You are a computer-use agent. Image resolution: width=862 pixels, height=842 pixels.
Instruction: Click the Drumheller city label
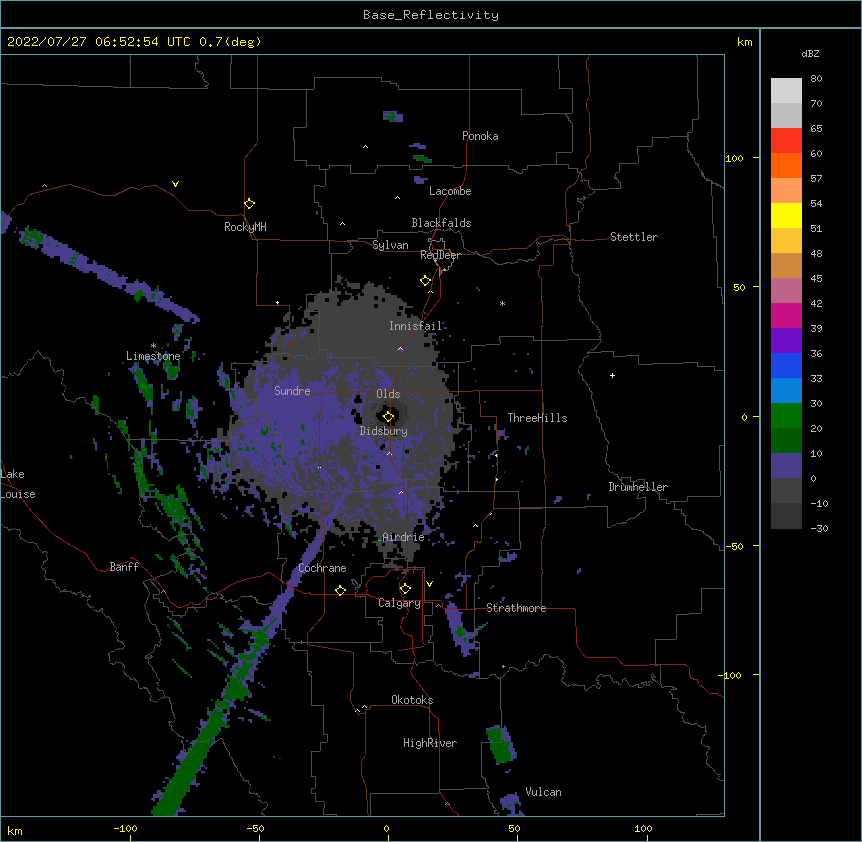coord(638,487)
